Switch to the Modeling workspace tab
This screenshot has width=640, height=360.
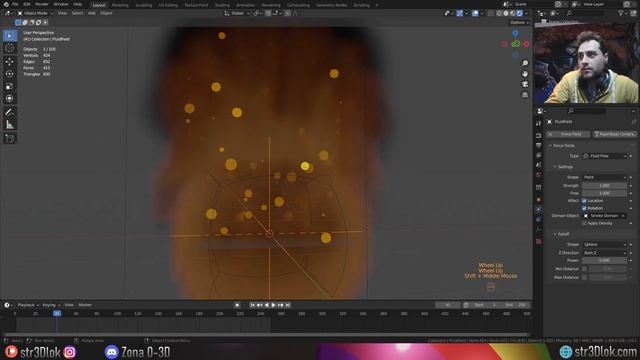120,5
